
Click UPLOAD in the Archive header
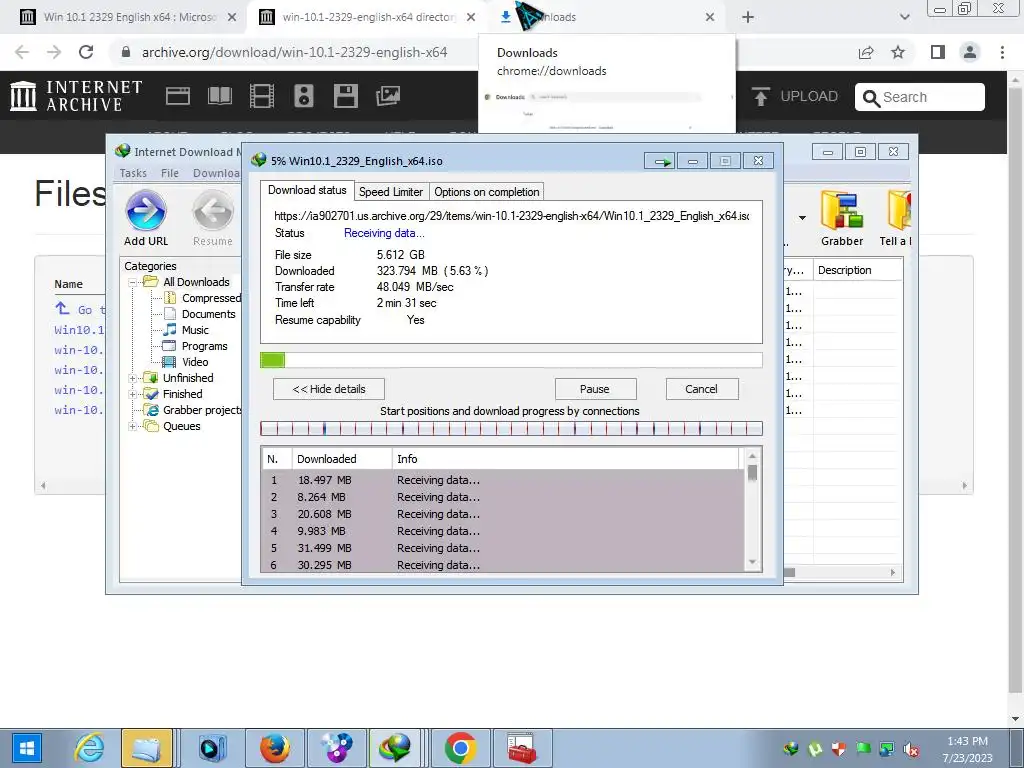pyautogui.click(x=809, y=97)
